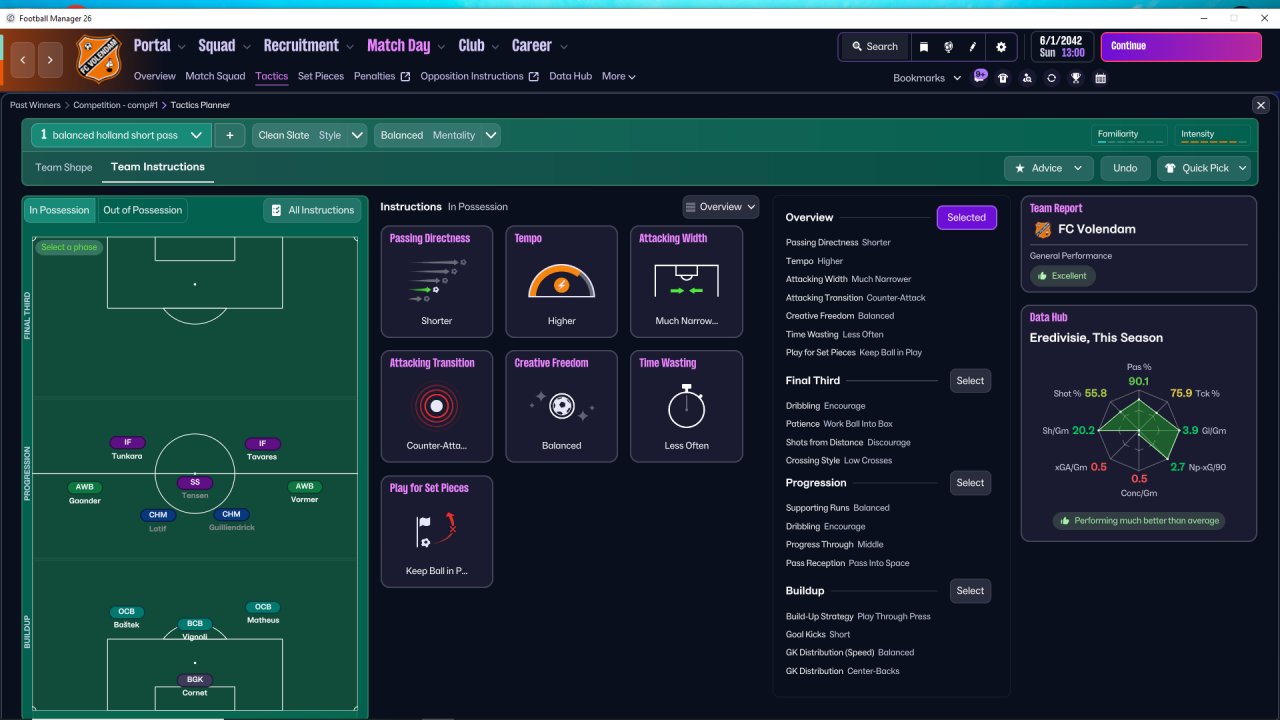Close the Tactics Planner with the X button
The image size is (1280, 720).
click(x=1261, y=105)
